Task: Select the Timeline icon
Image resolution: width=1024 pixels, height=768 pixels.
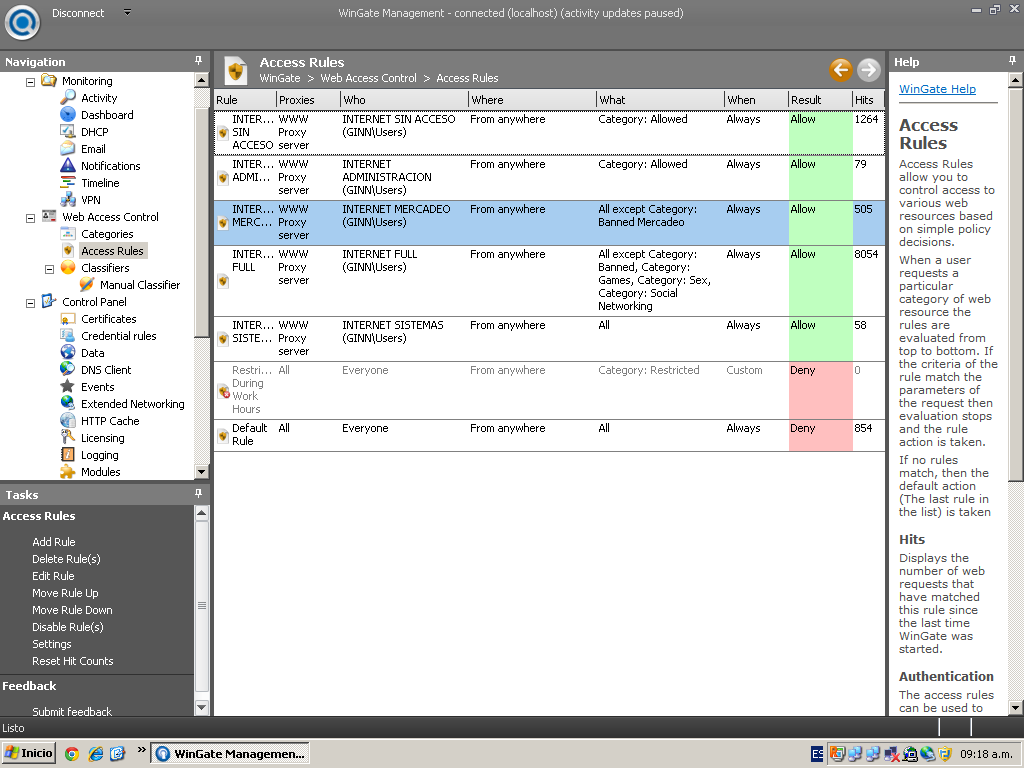Action: [x=68, y=182]
